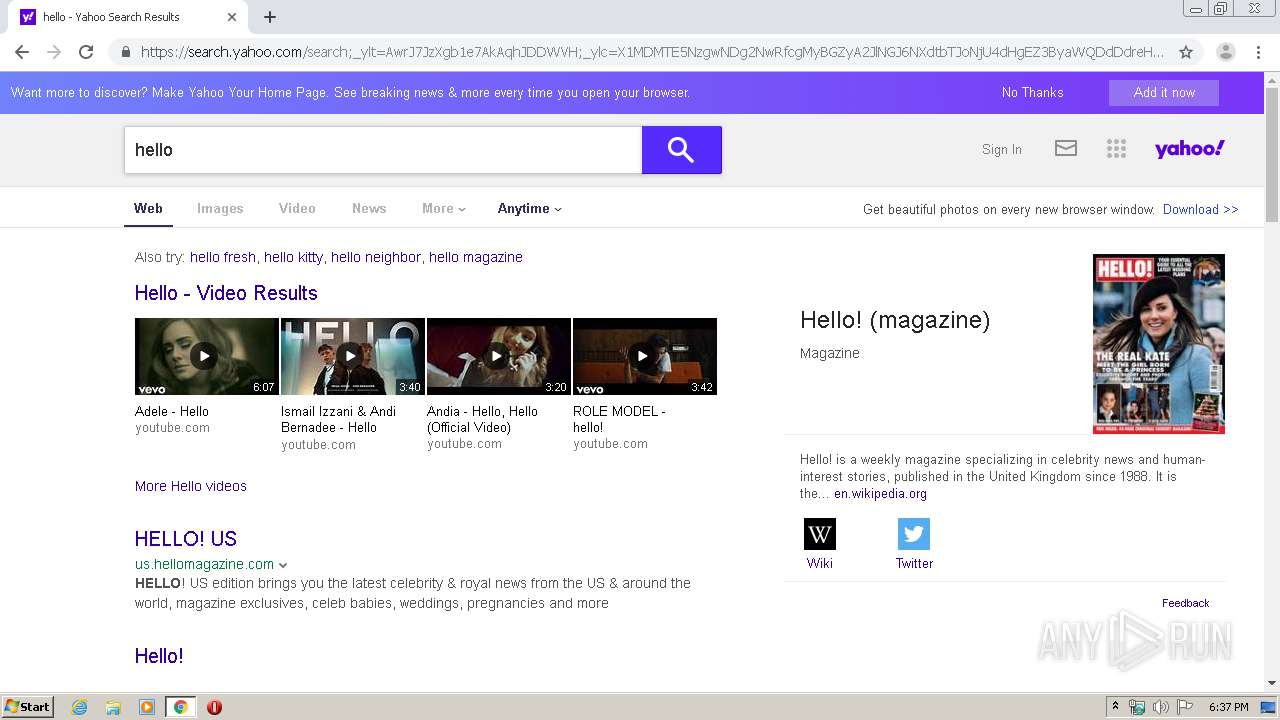Go to the Yahoo logo homepage
The image size is (1280, 720).
(x=1189, y=149)
